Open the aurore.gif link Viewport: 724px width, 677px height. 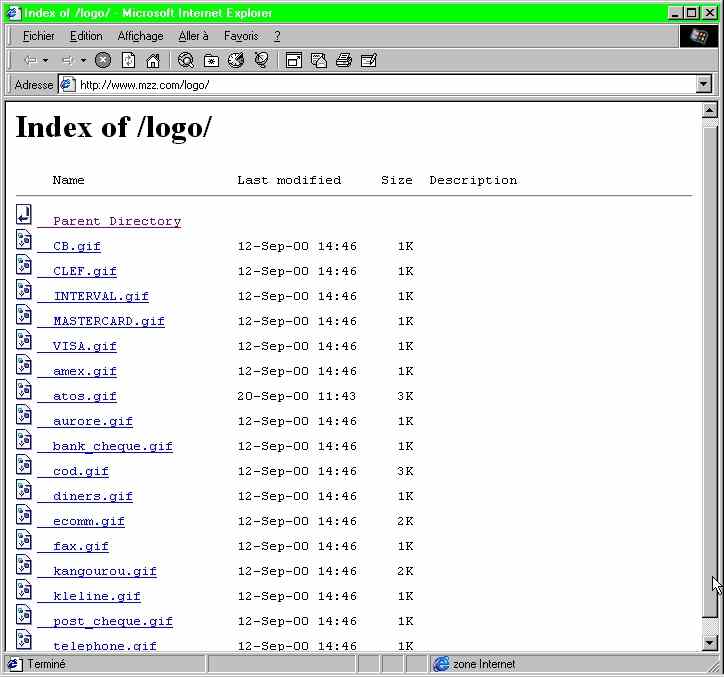[x=93, y=421]
